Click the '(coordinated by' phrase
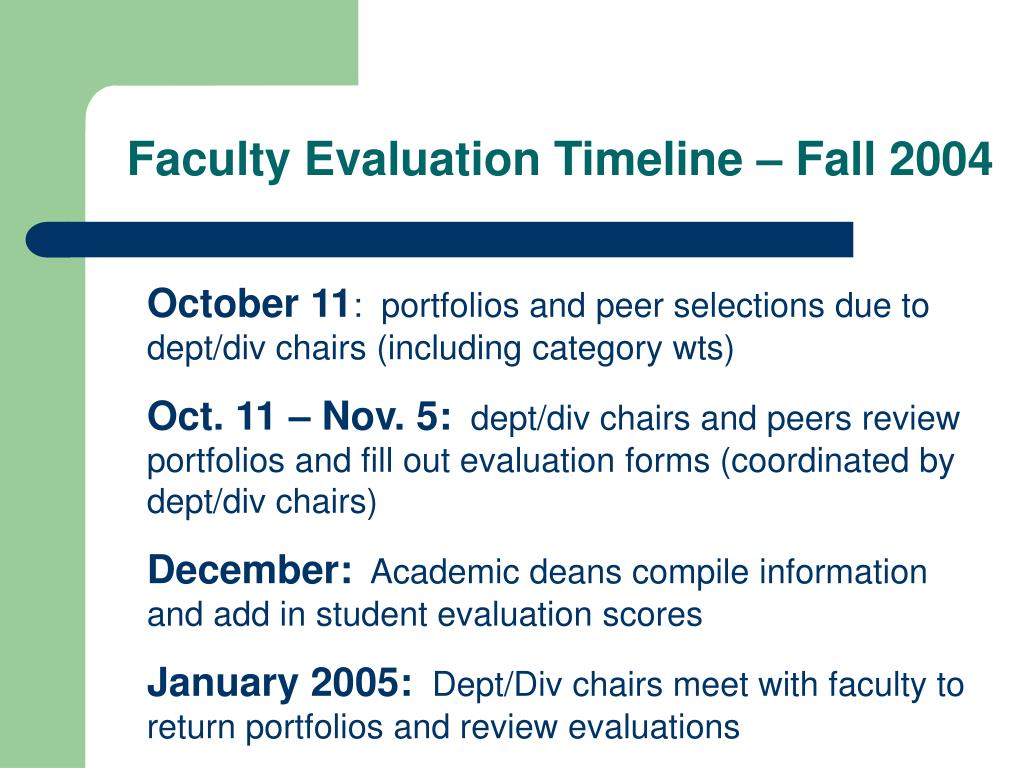This screenshot has width=1024, height=768. point(837,462)
